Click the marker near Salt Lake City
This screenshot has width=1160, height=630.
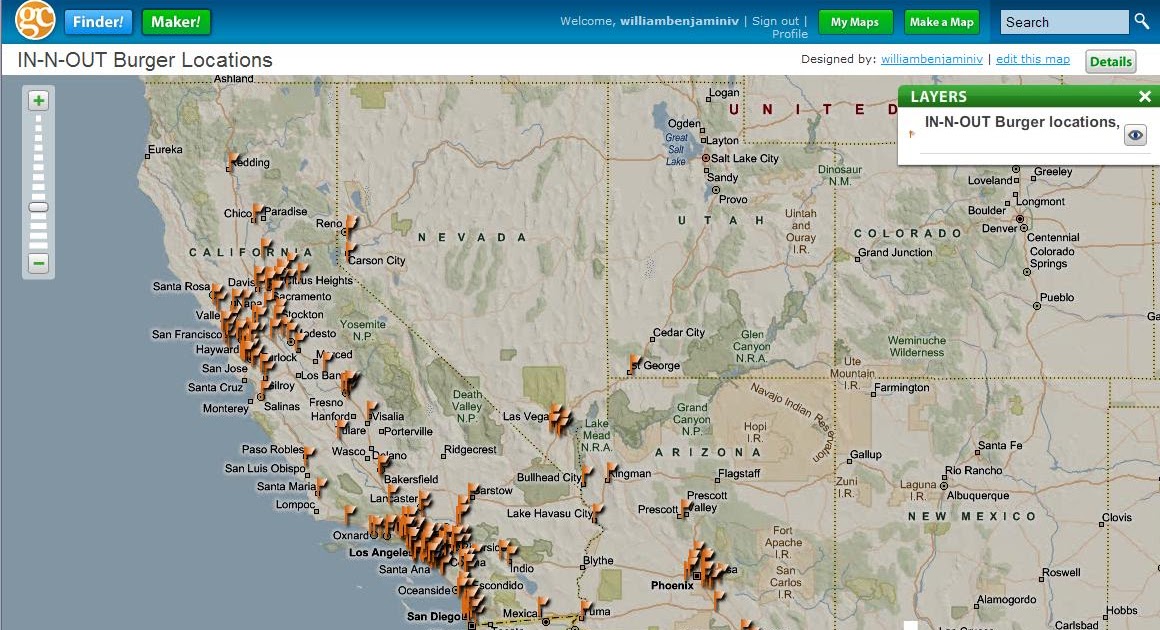click(x=707, y=156)
